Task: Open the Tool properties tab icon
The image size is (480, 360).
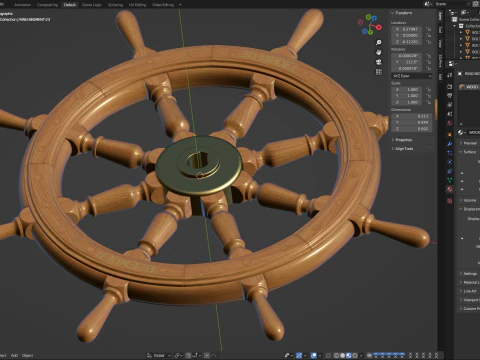Action: pos(450,75)
